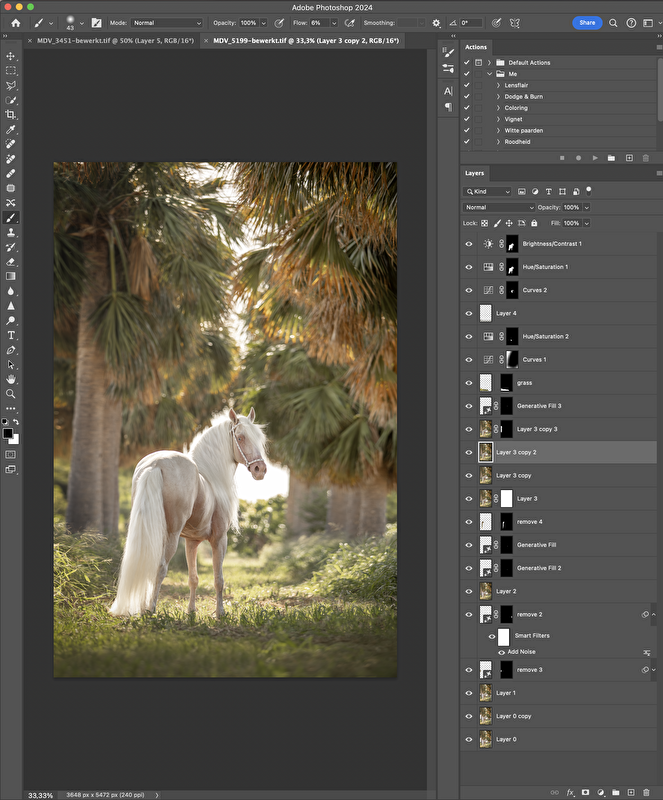The width and height of the screenshot is (663, 800).
Task: Click the layer style fx icon
Action: point(571,792)
